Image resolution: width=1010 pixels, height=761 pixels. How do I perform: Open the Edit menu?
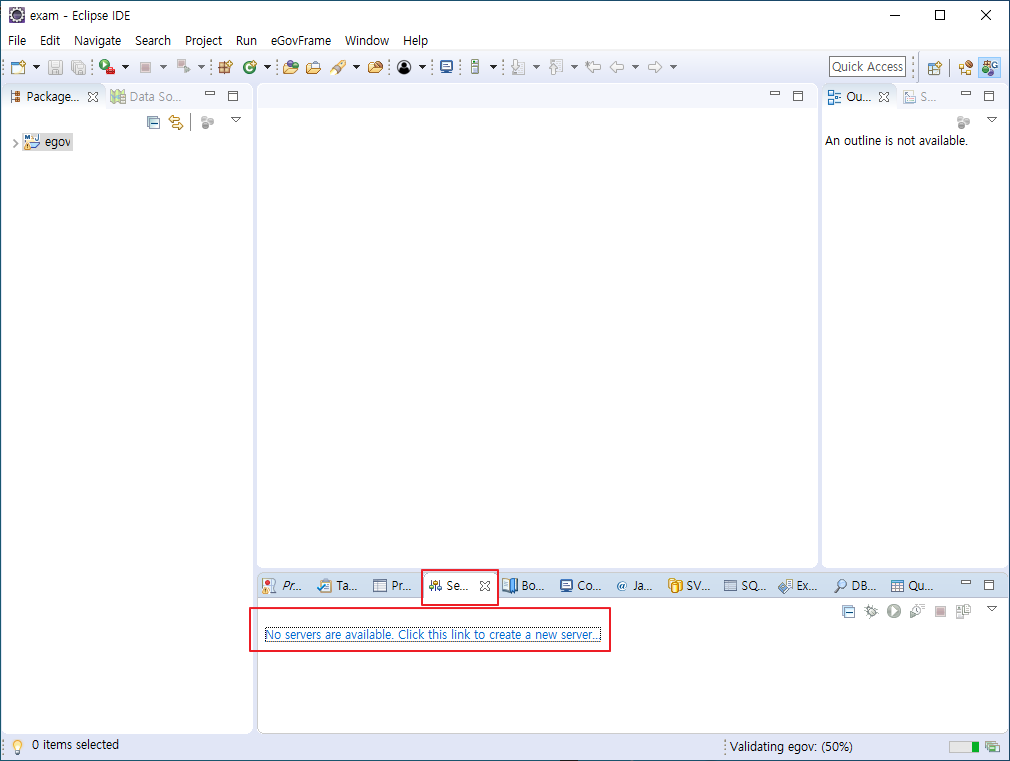(x=50, y=41)
